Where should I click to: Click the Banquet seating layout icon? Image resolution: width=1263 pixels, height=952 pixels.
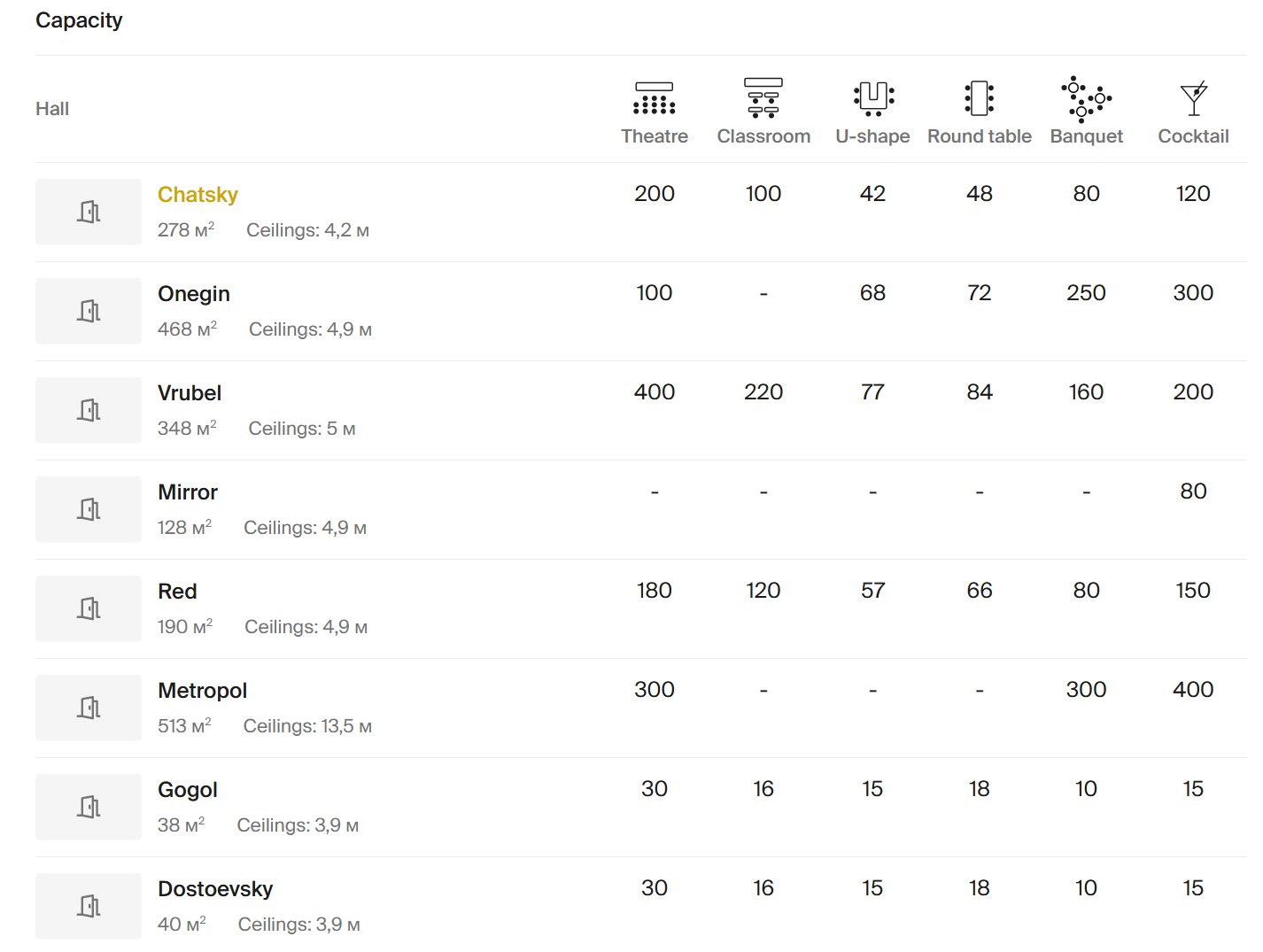(1086, 97)
